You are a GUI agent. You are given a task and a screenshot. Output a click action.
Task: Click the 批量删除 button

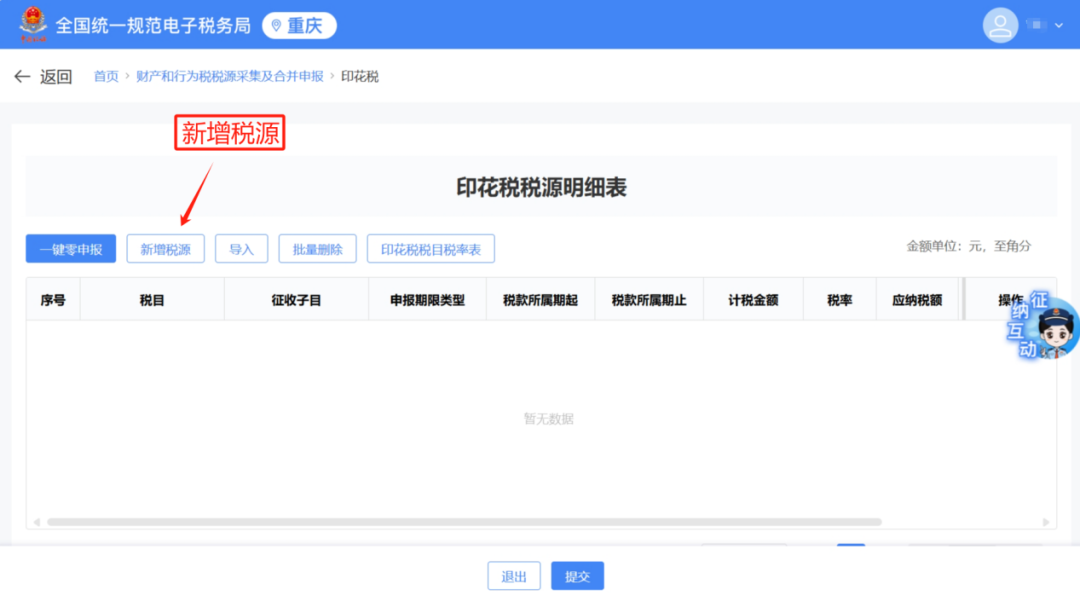[x=317, y=249]
